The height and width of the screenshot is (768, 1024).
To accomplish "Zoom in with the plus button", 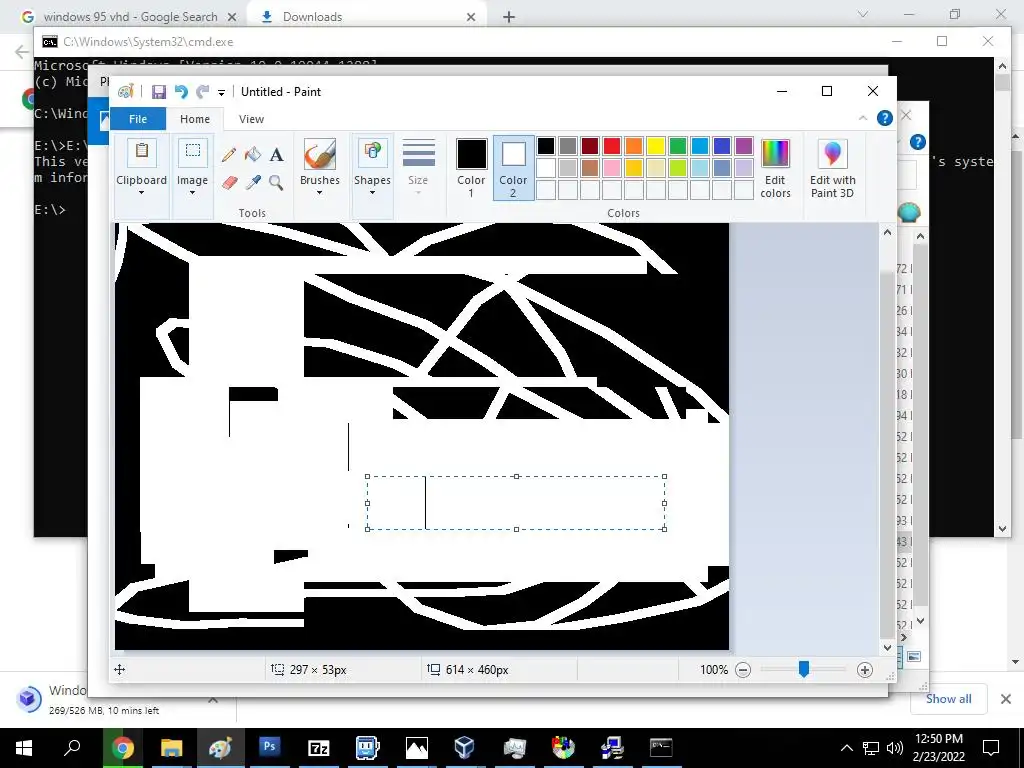I will point(865,670).
